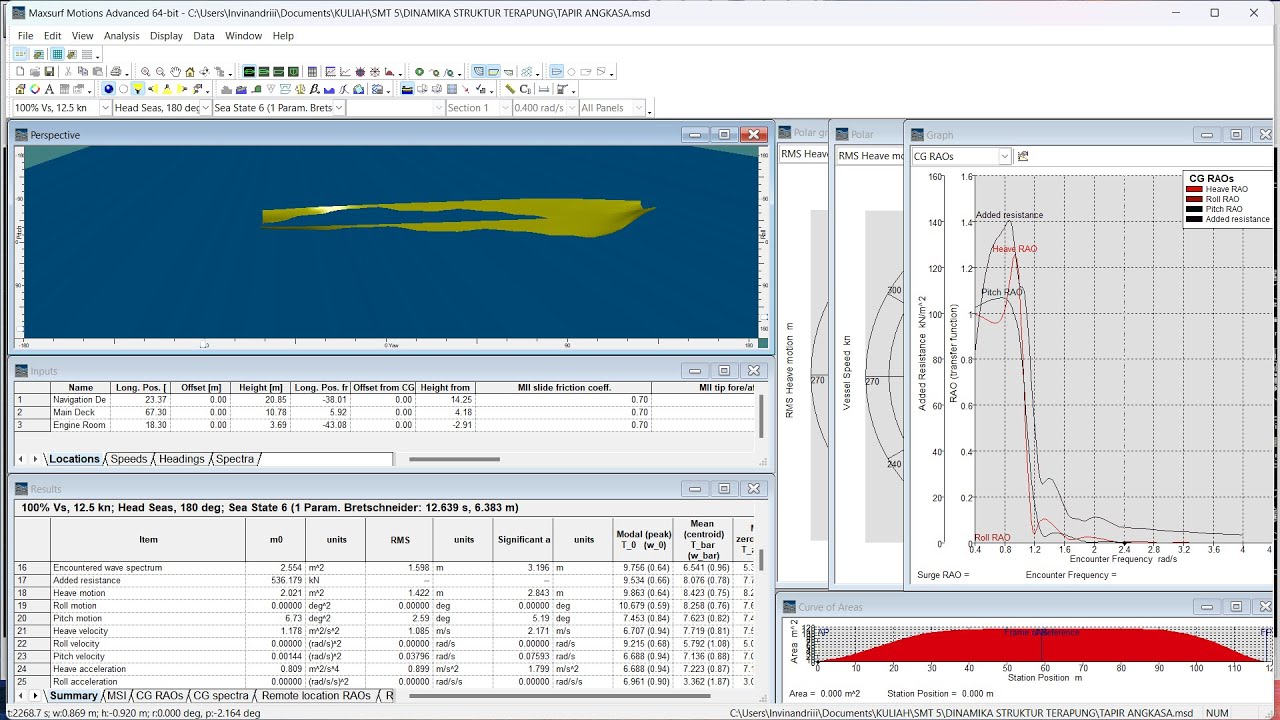1280x720 pixels.
Task: Toggle the yellow top light button
Action: click(x=138, y=90)
